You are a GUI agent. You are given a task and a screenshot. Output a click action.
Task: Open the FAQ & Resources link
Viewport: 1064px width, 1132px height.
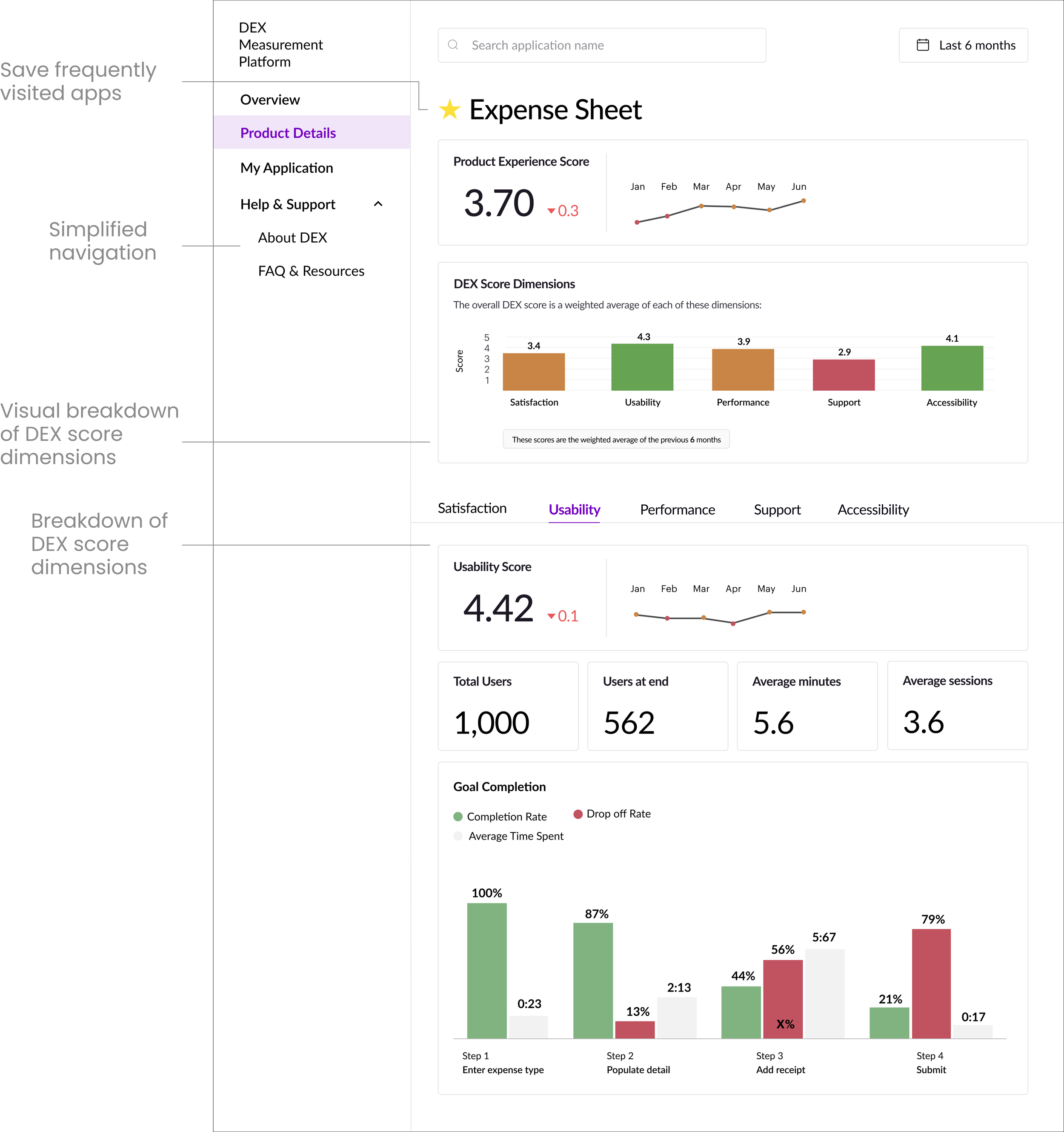pyautogui.click(x=311, y=271)
